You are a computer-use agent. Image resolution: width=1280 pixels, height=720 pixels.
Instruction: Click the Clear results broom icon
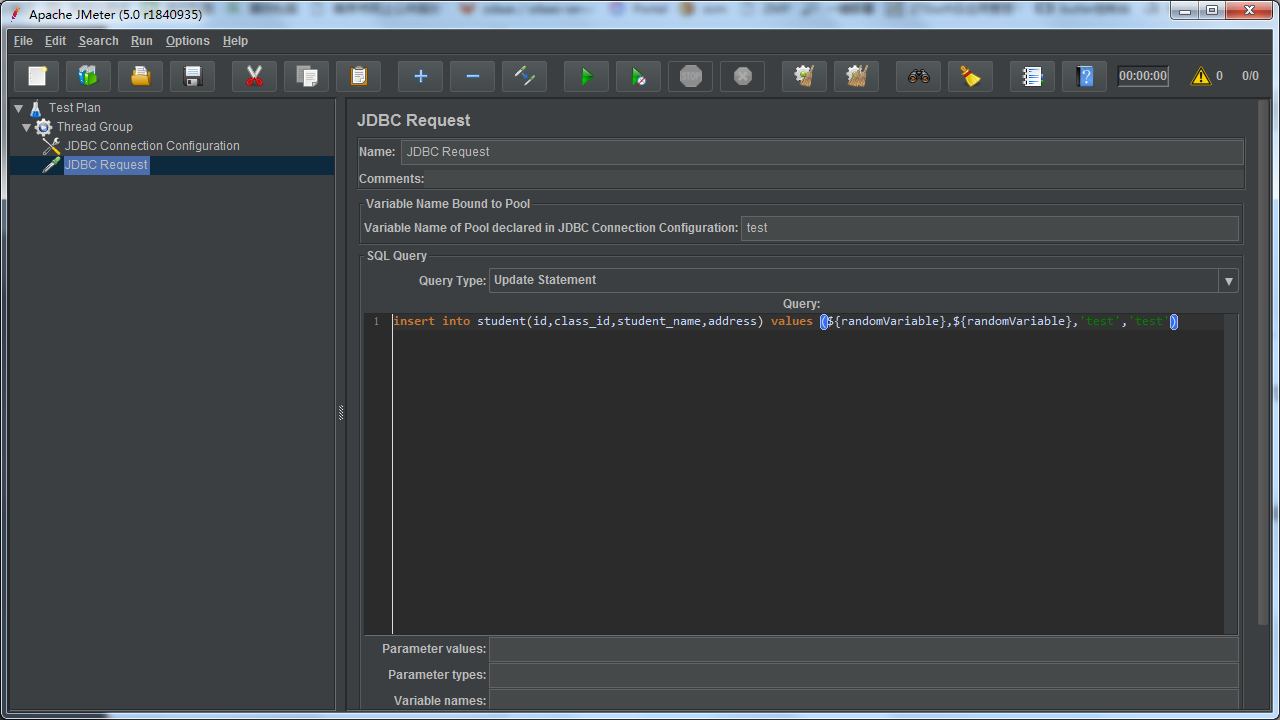pyautogui.click(x=805, y=76)
